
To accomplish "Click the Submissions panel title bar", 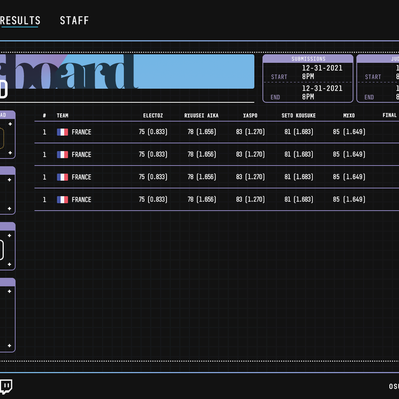I will (x=308, y=59).
